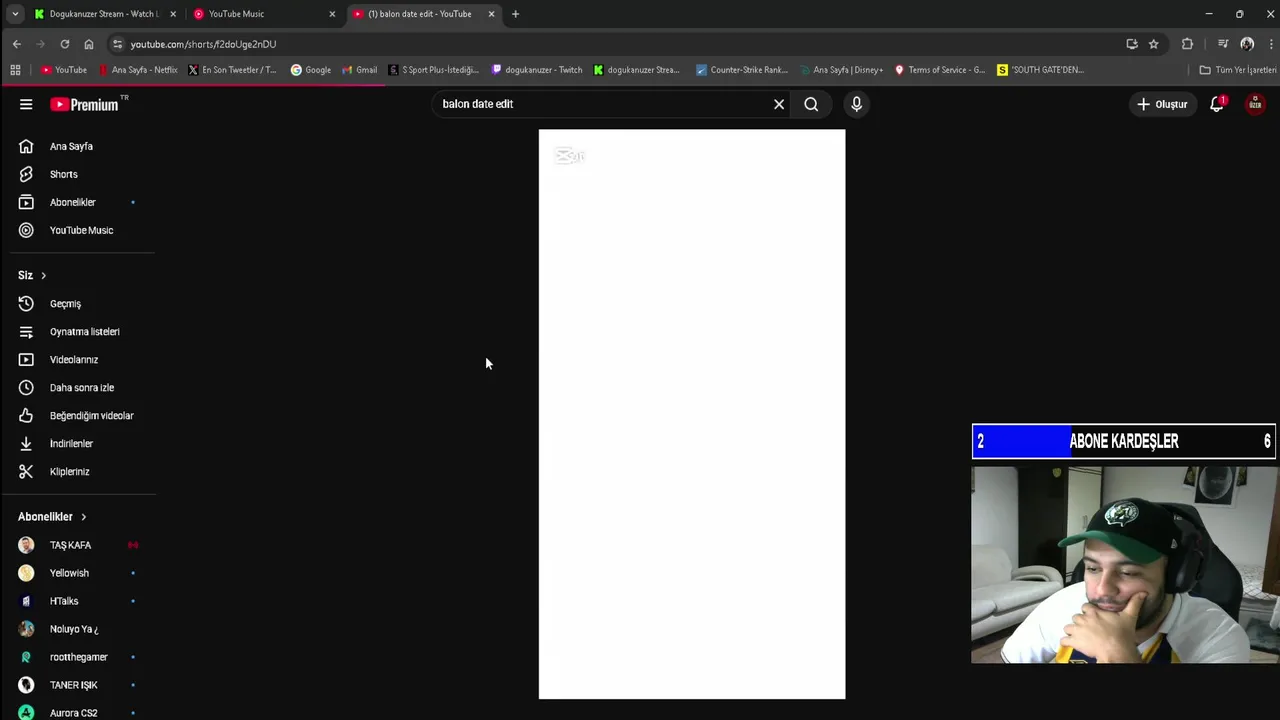Open S Sport Plus bookmark
The height and width of the screenshot is (720, 1280).
click(x=434, y=70)
